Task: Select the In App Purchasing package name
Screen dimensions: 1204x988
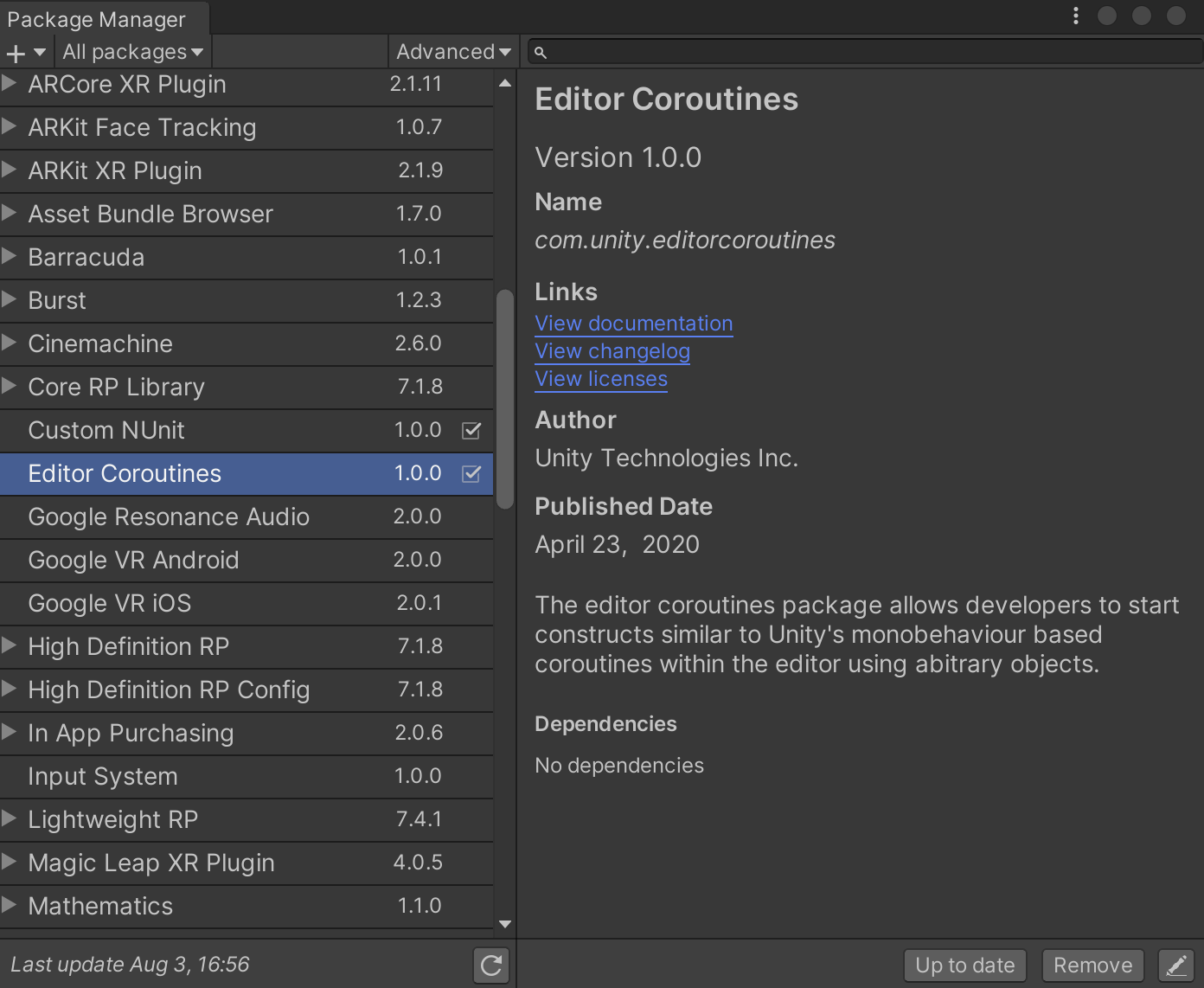Action: (x=131, y=734)
